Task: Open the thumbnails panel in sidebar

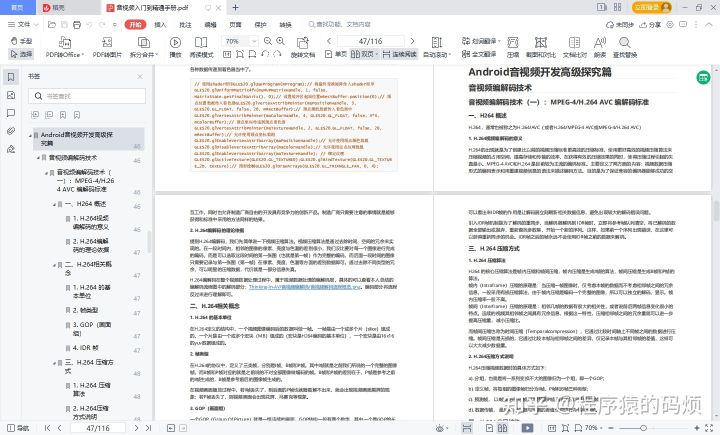Action: 11,95
